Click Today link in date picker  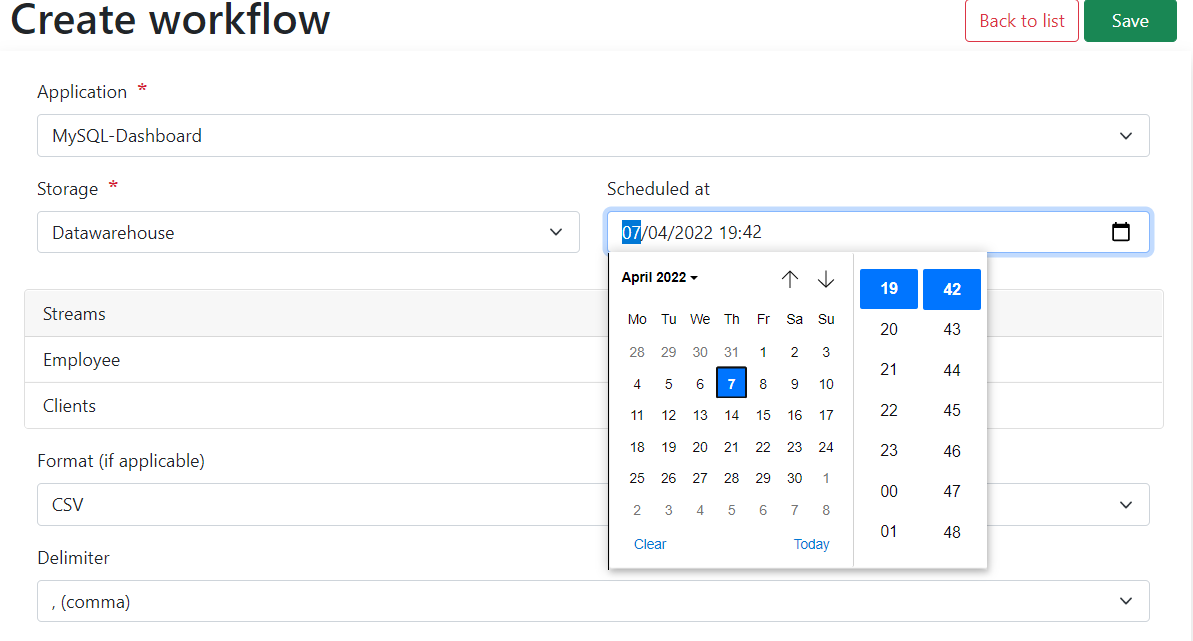click(811, 544)
